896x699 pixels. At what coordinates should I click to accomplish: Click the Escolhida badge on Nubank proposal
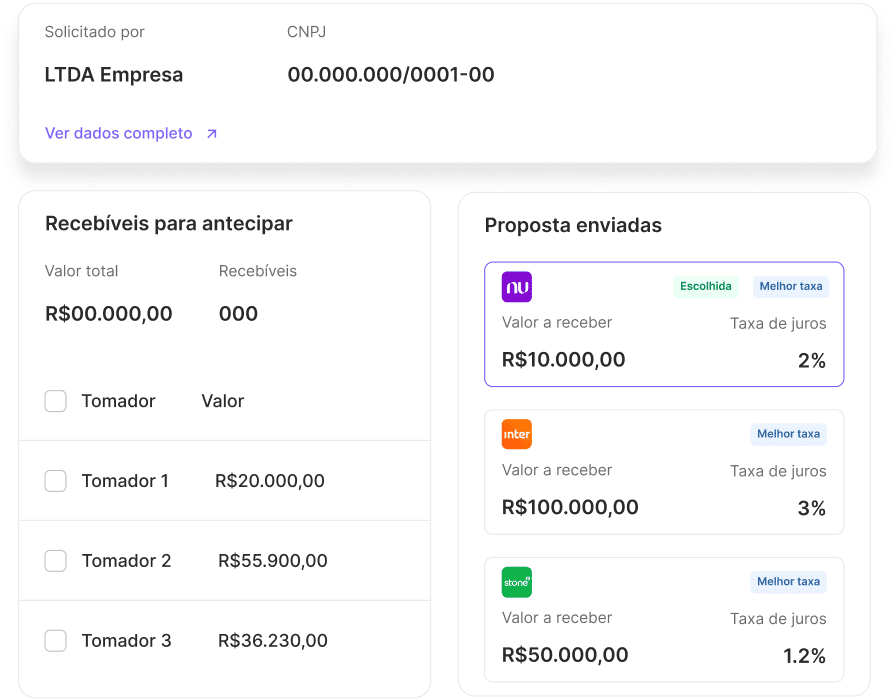coord(706,287)
